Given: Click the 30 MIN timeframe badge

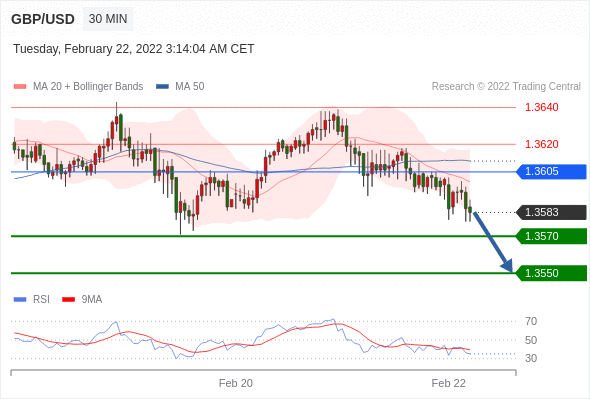Looking at the screenshot, I should (108, 19).
